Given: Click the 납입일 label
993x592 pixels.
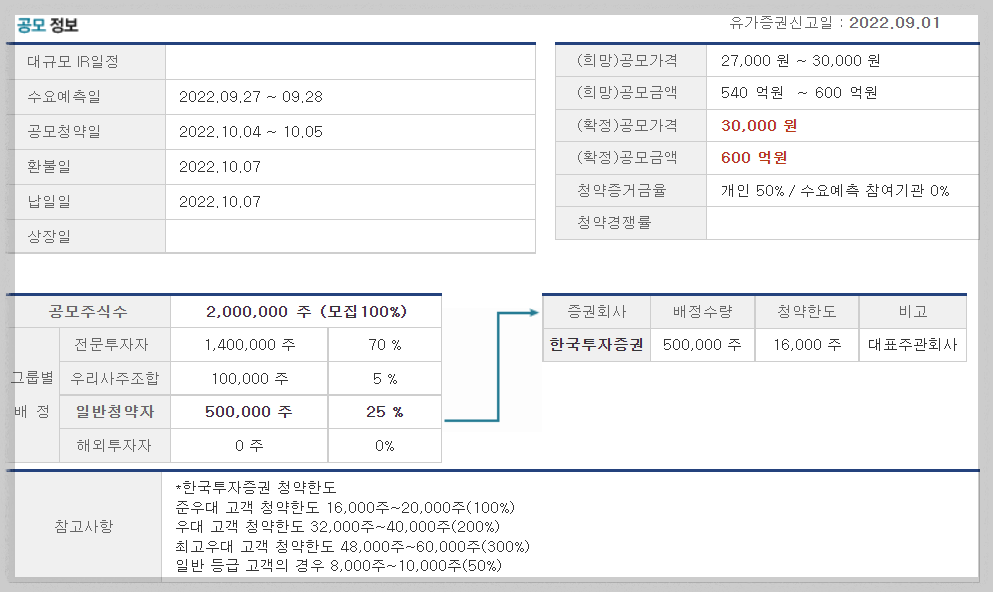Looking at the screenshot, I should point(49,201).
